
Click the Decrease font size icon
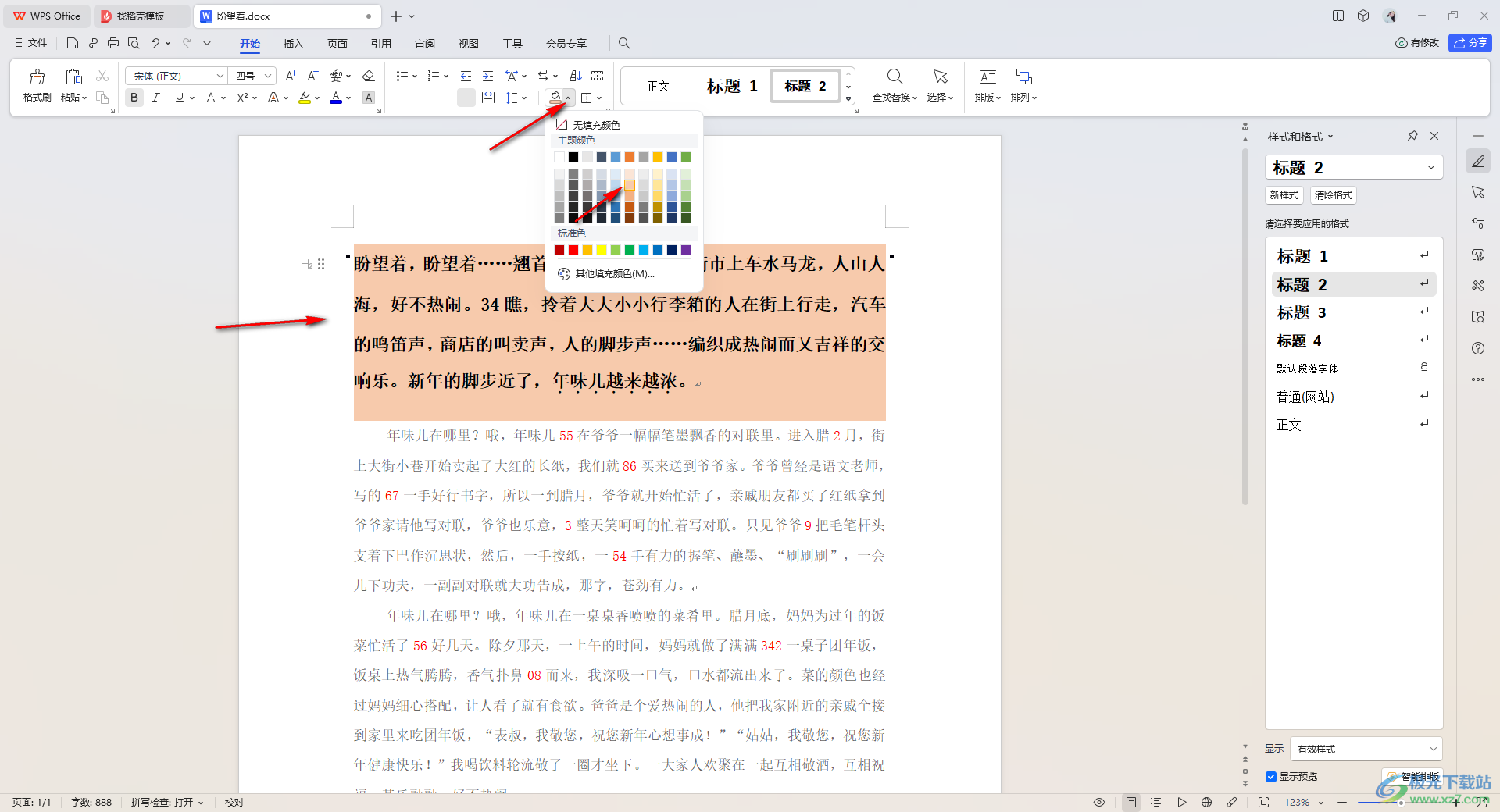pos(312,76)
